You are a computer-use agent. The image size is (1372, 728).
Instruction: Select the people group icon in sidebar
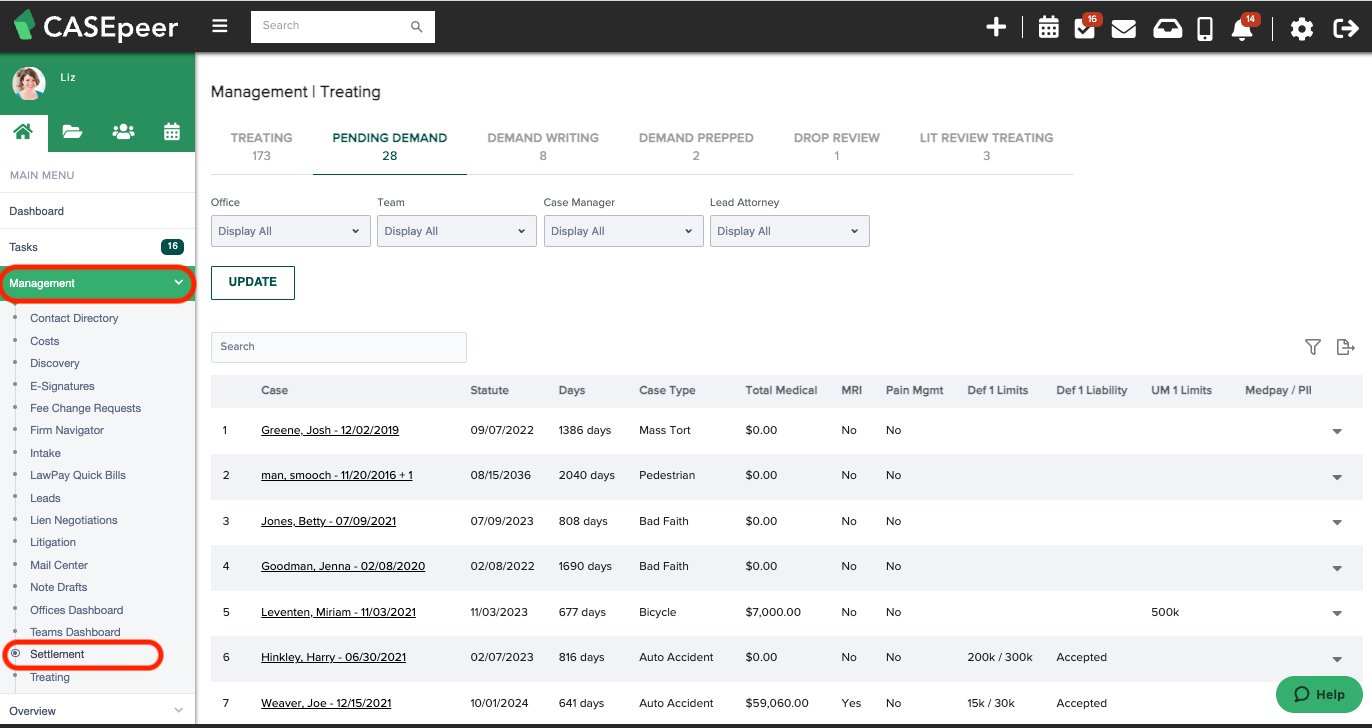(x=123, y=132)
